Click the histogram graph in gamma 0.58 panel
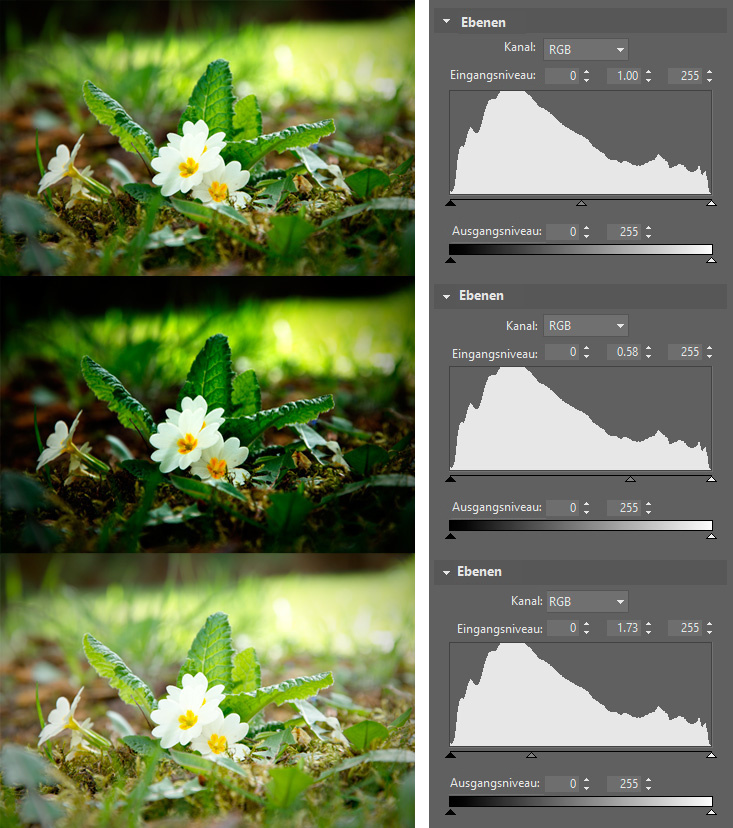Viewport: 733px width, 828px height. click(x=580, y=418)
